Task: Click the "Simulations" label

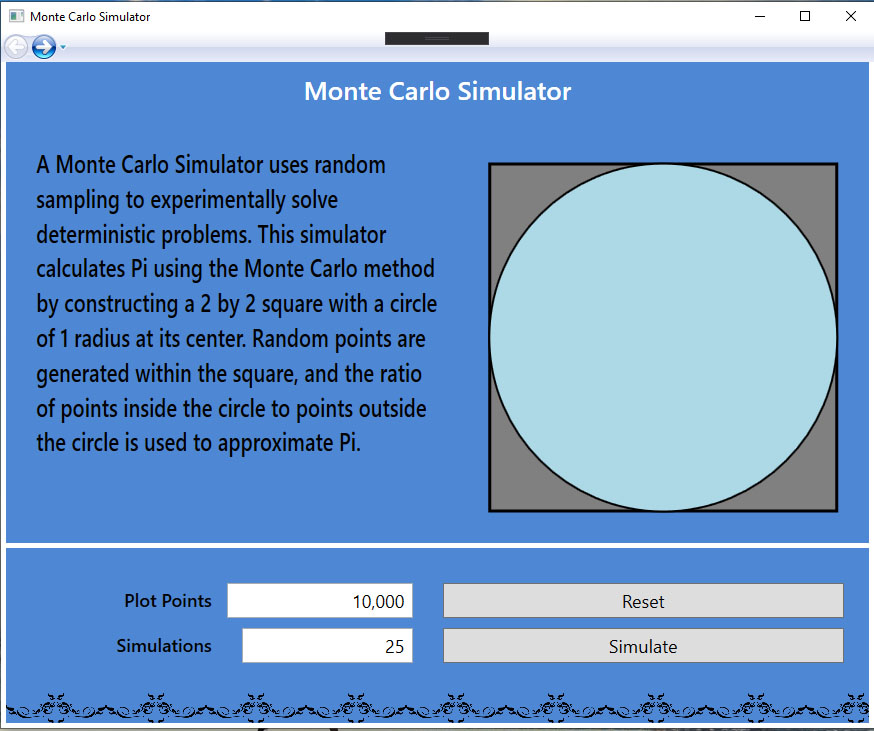Action: coord(164,646)
